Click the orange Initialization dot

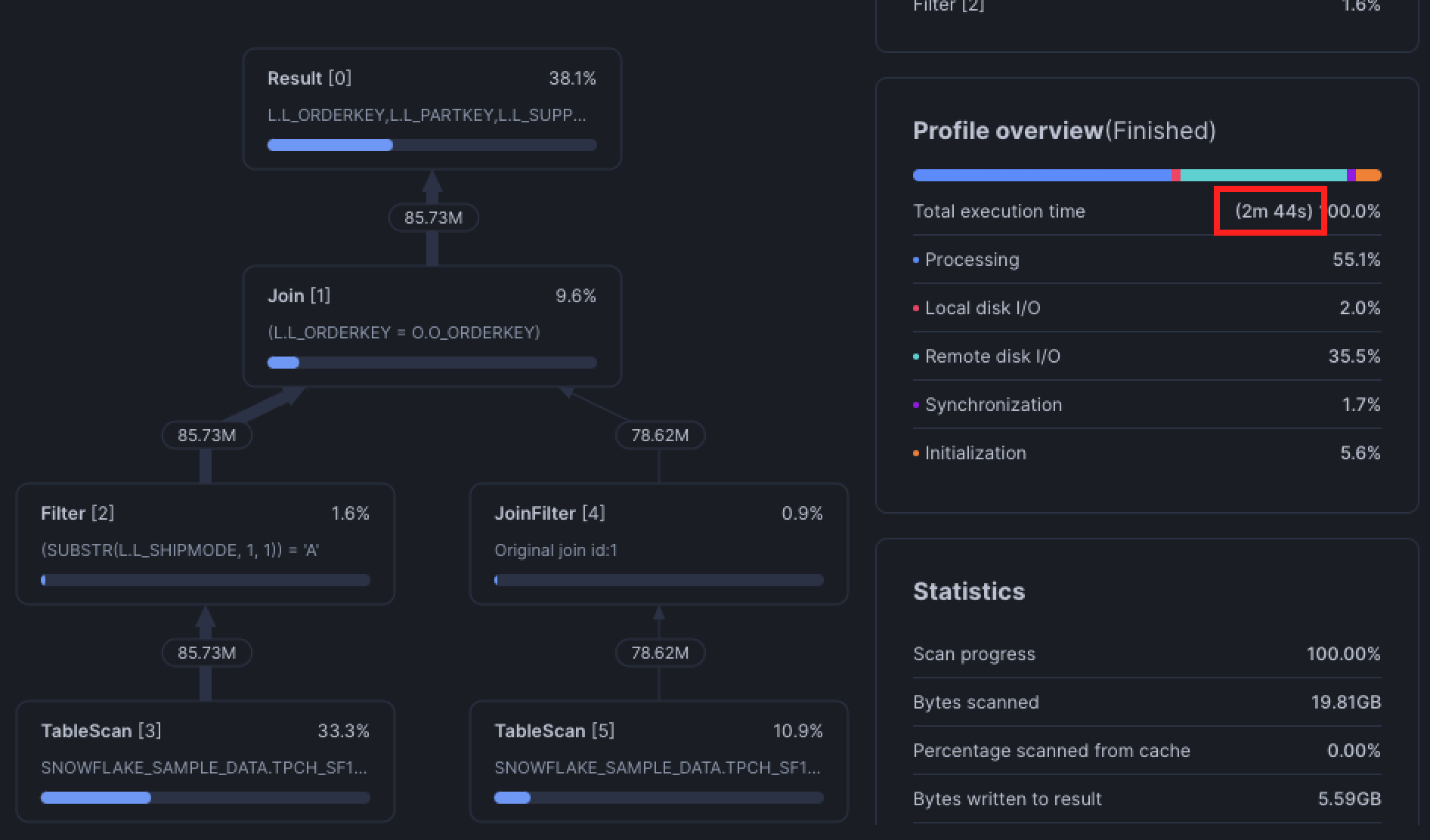pos(916,453)
